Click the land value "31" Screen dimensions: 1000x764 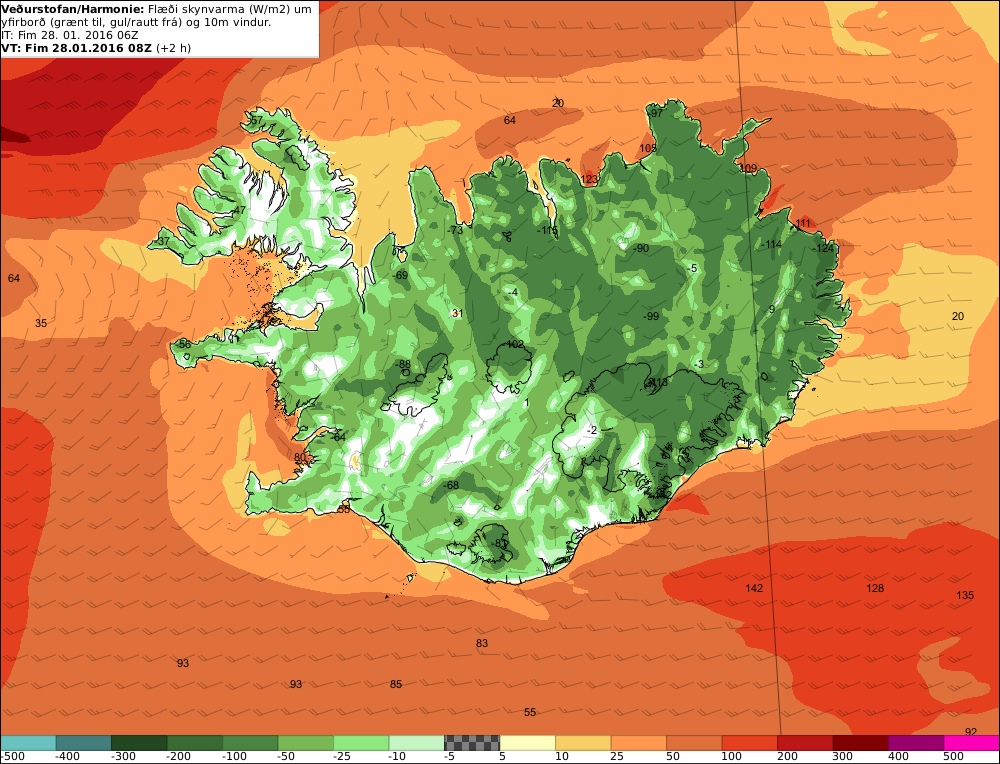pyautogui.click(x=457, y=313)
